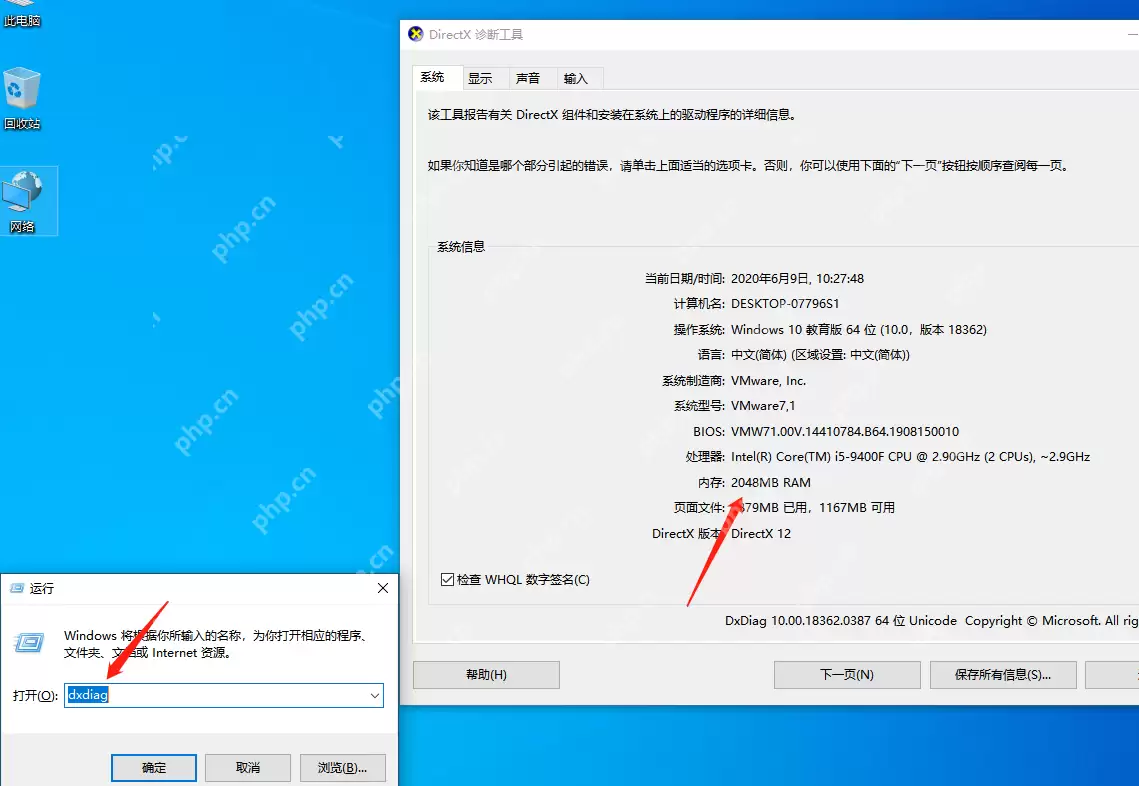Image resolution: width=1139 pixels, height=786 pixels.
Task: Click the 浏览(B)... browse button
Action: coord(343,768)
